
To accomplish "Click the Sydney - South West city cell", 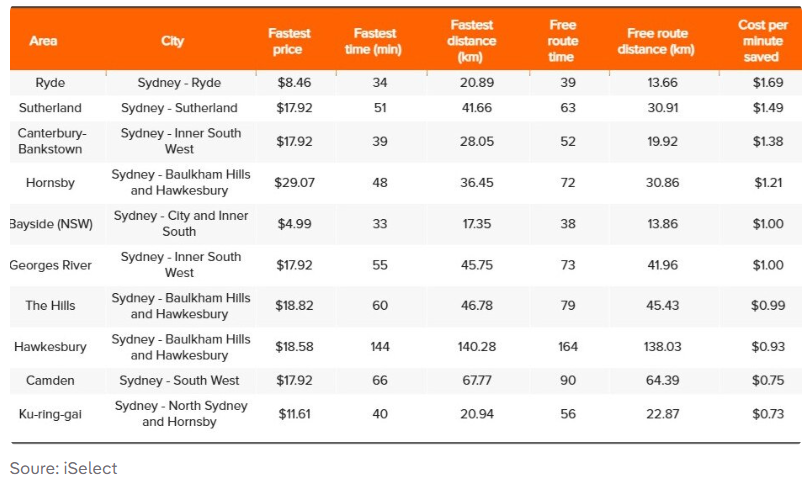I will click(x=179, y=381).
